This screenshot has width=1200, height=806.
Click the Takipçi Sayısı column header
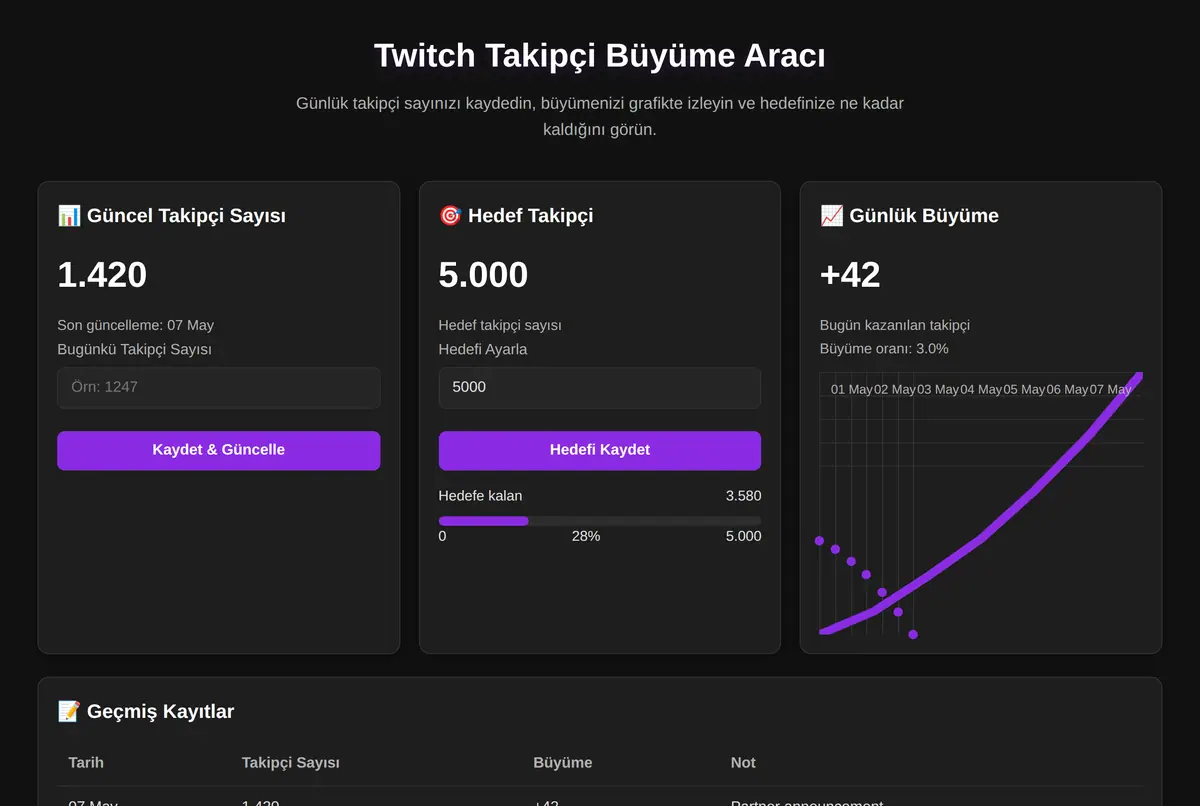pos(291,762)
